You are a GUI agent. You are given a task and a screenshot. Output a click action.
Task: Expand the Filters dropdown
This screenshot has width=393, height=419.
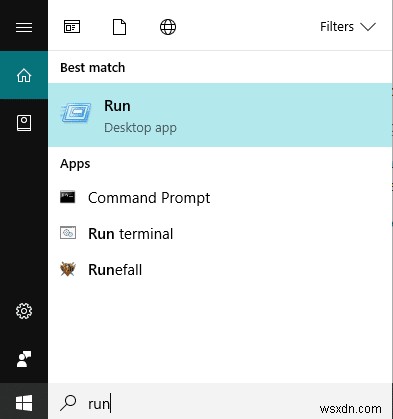(348, 27)
